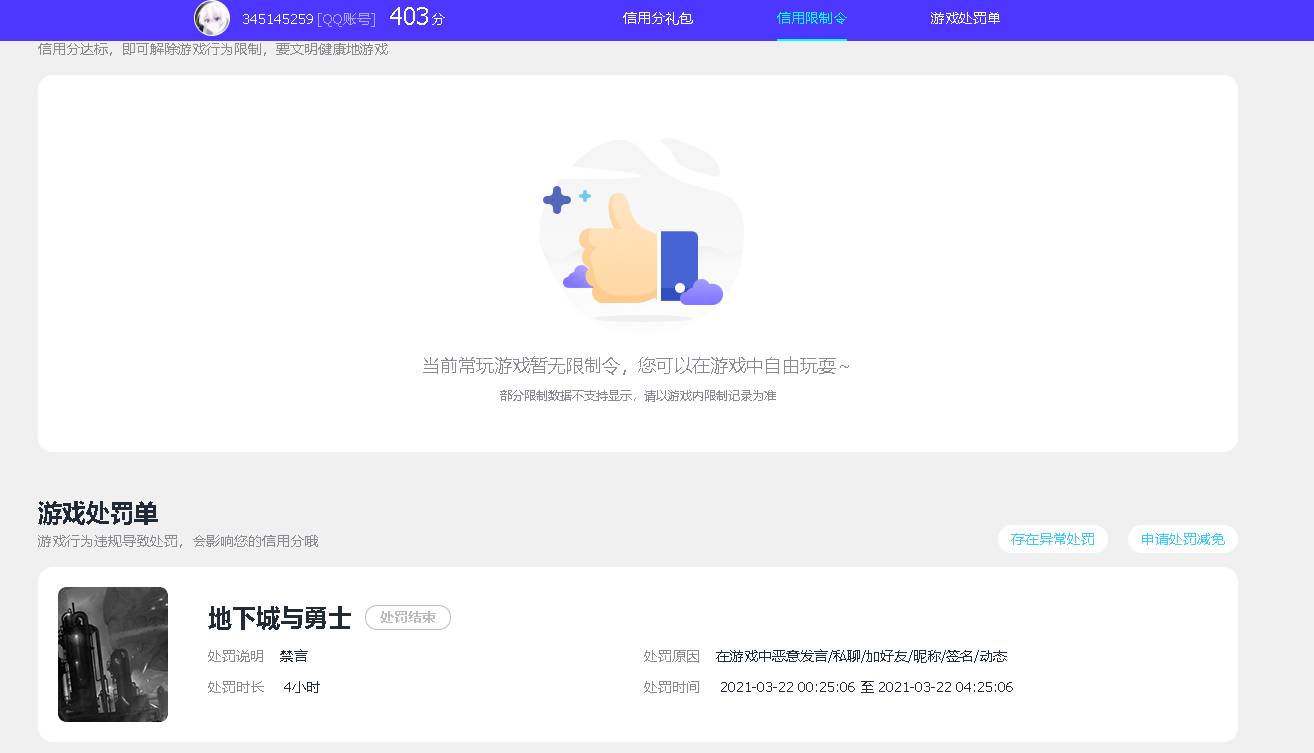Switch to the 游戏处罚单 tab

pyautogui.click(x=964, y=19)
